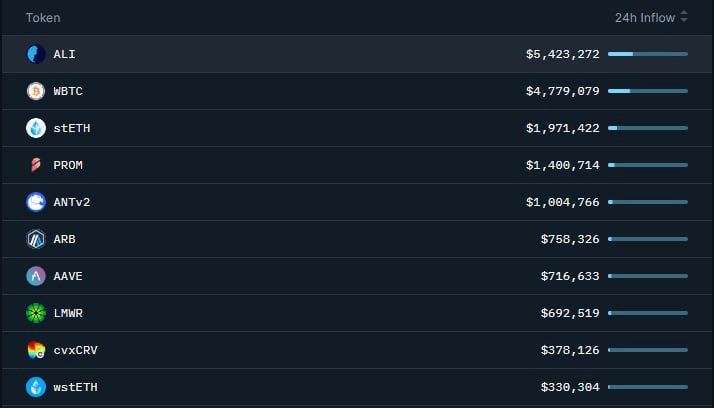
Task: Click the AAVE token icon
Action: tap(36, 276)
